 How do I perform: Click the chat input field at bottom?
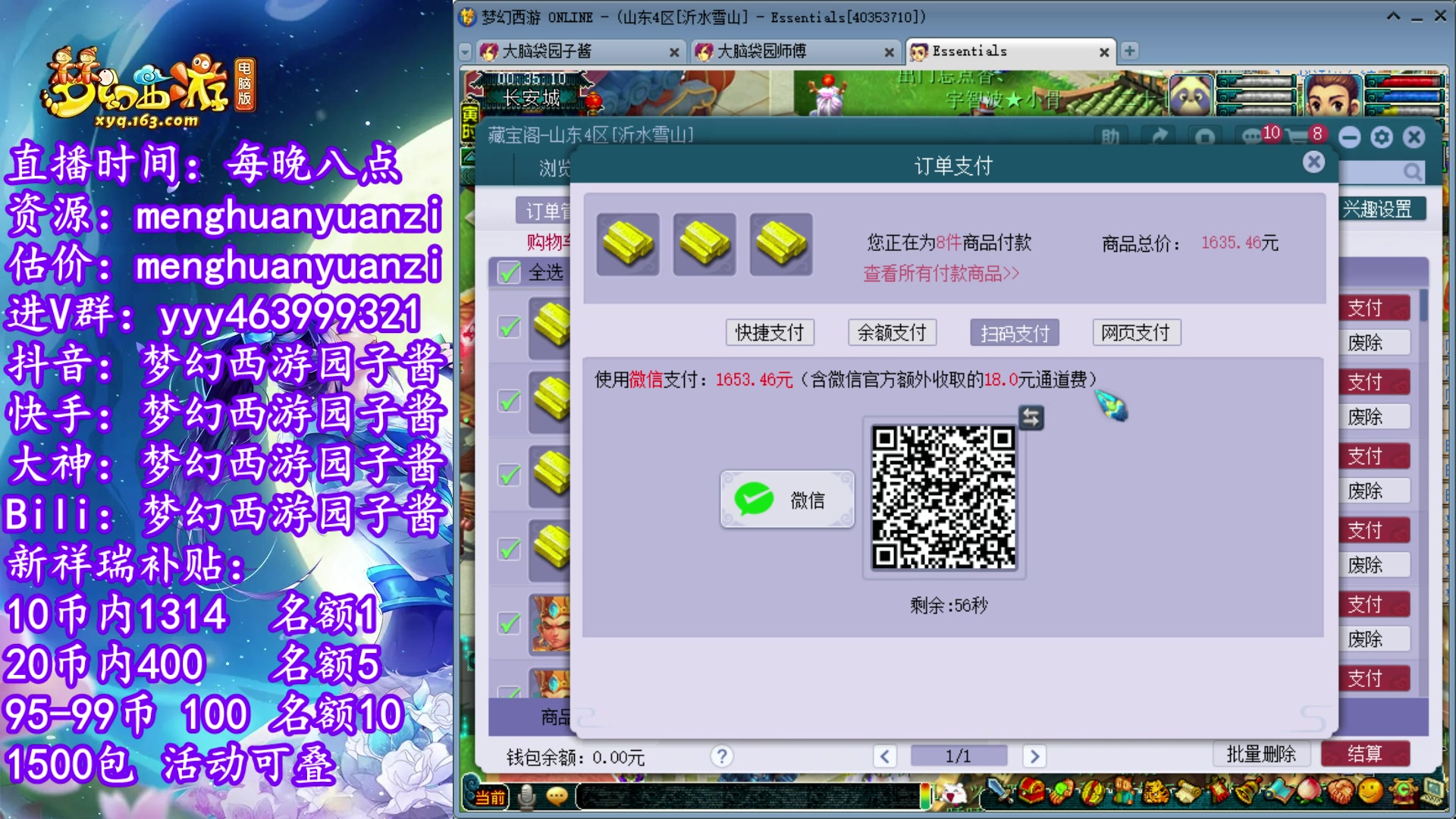pyautogui.click(x=748, y=796)
